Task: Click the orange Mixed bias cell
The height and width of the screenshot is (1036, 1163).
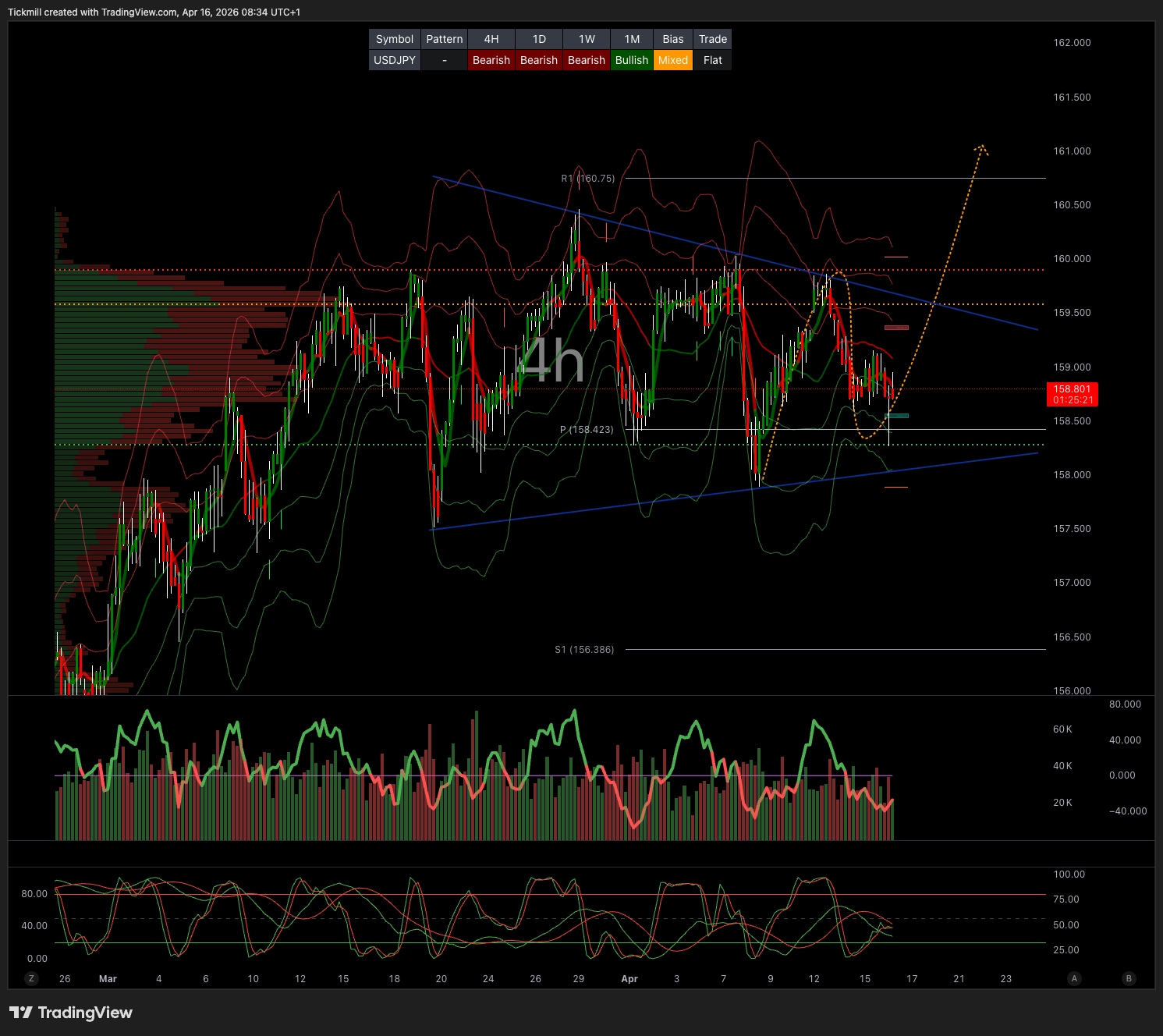Action: coord(672,60)
